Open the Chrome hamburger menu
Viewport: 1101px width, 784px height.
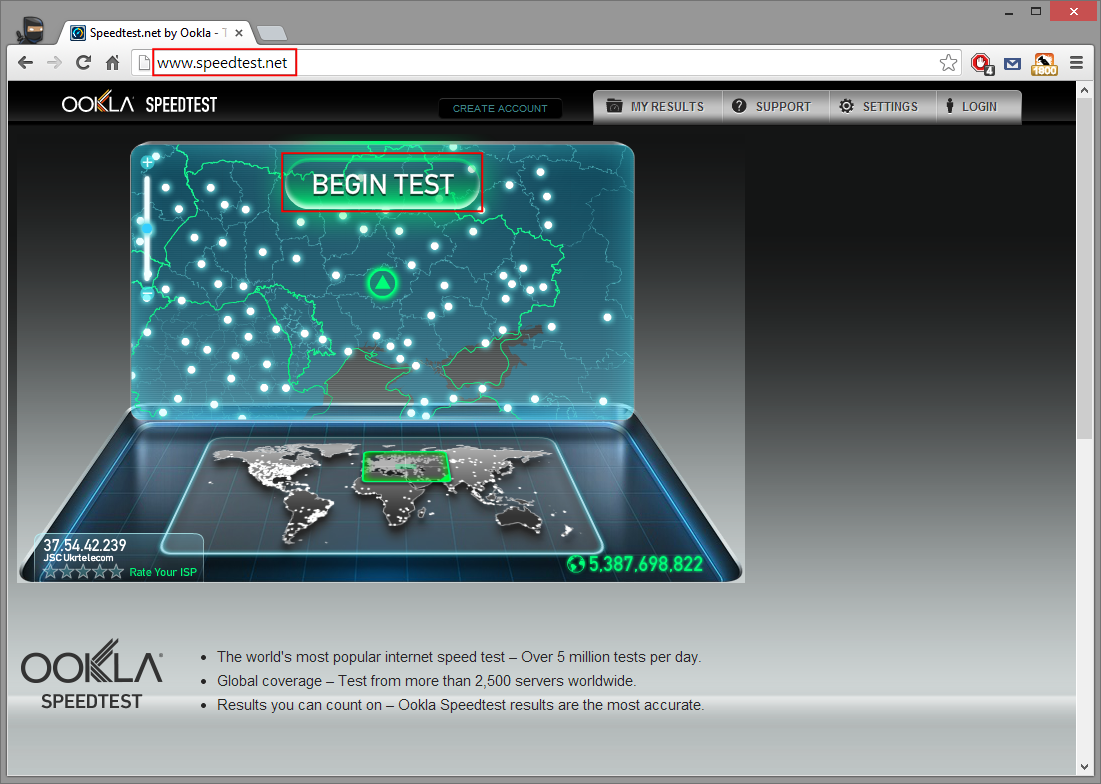point(1076,63)
